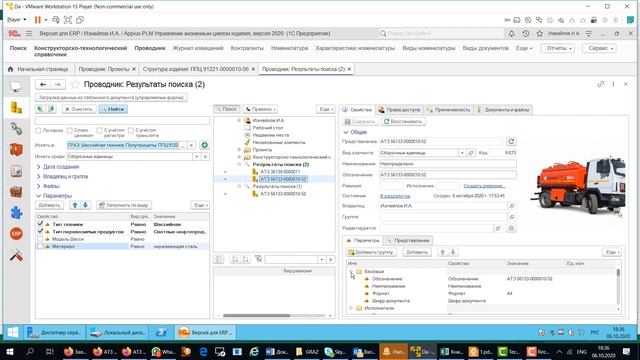The width and height of the screenshot is (640, 360).
Task: Open the briefcase icon in left sidebar
Action: pos(16,191)
